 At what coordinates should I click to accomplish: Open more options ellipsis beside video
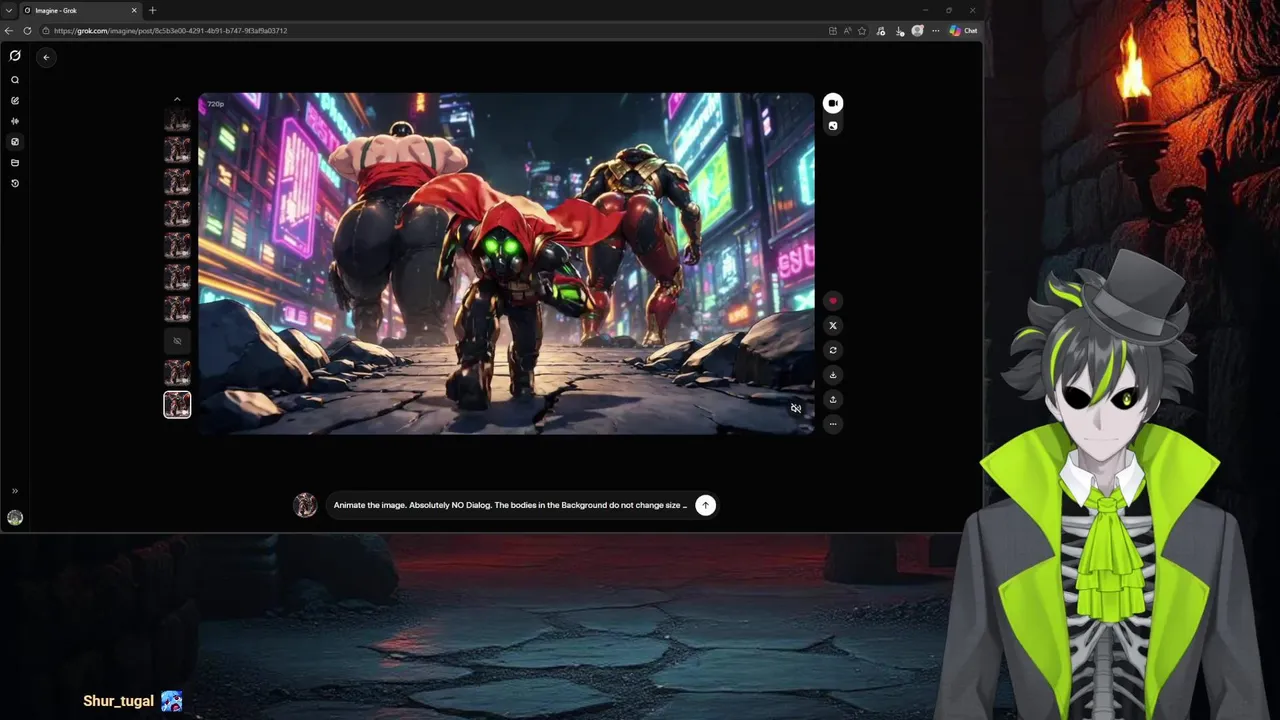pos(833,424)
